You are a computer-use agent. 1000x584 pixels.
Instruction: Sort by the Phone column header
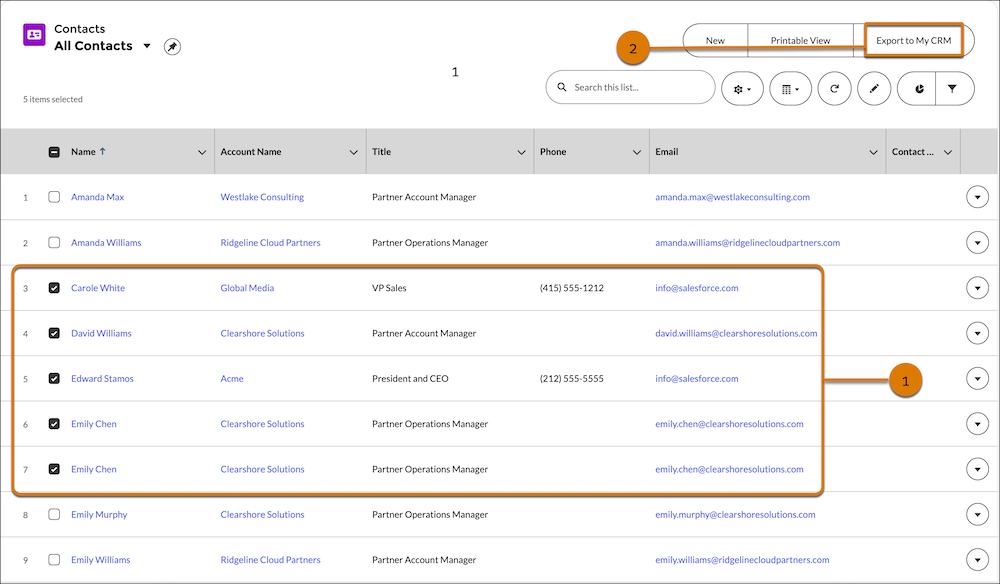553,152
